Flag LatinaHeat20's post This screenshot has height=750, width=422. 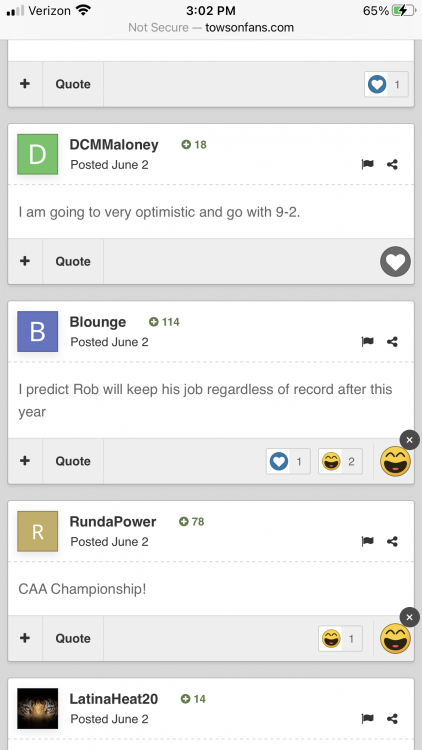coord(367,718)
